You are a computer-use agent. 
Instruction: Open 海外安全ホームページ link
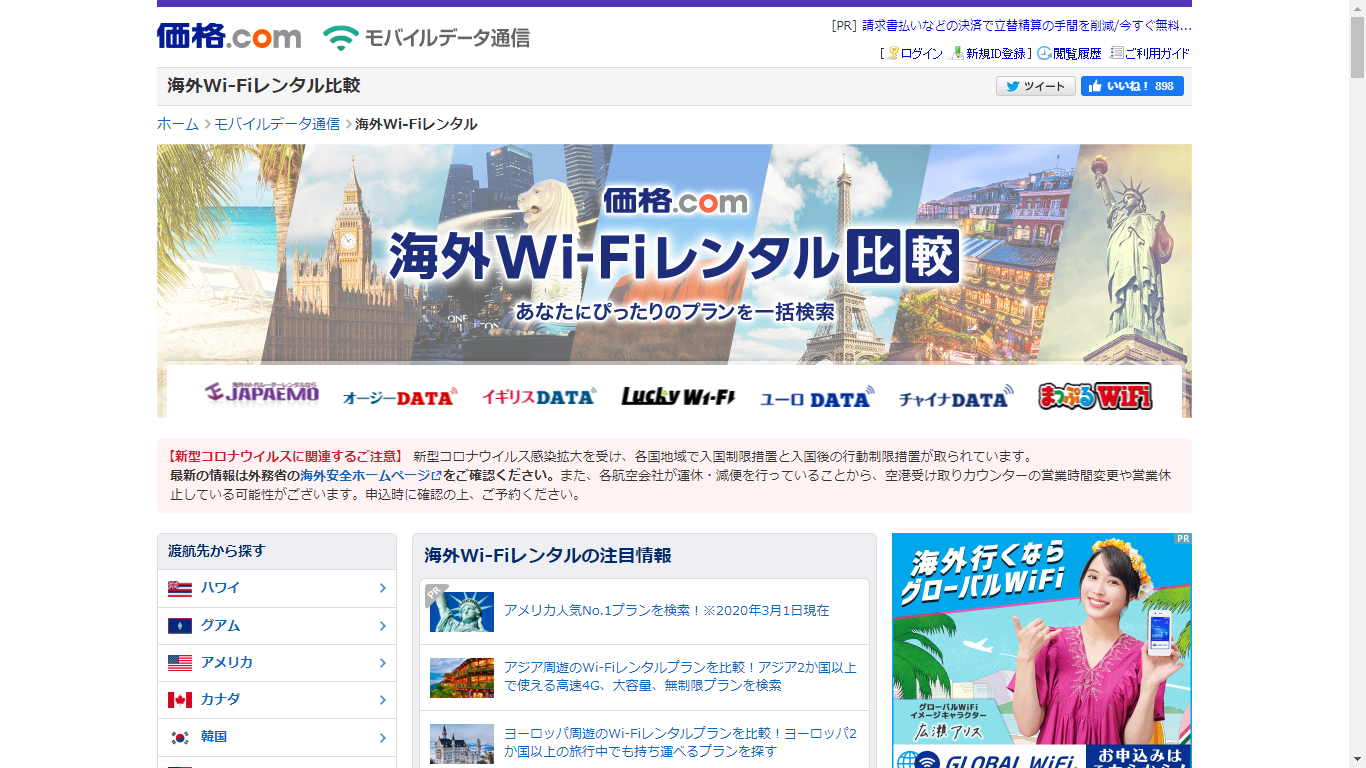tap(371, 476)
